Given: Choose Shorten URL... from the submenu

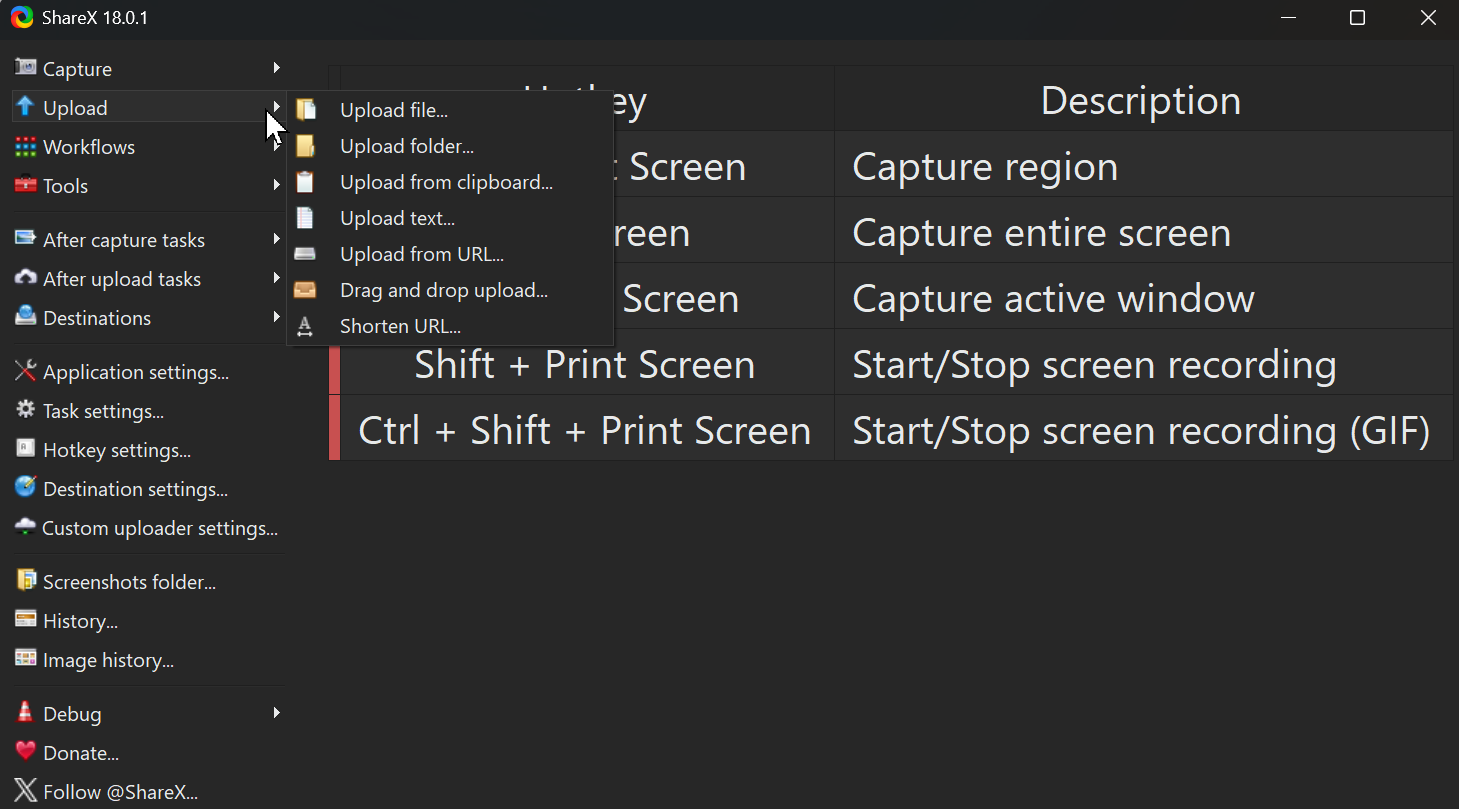Looking at the screenshot, I should click(450, 326).
